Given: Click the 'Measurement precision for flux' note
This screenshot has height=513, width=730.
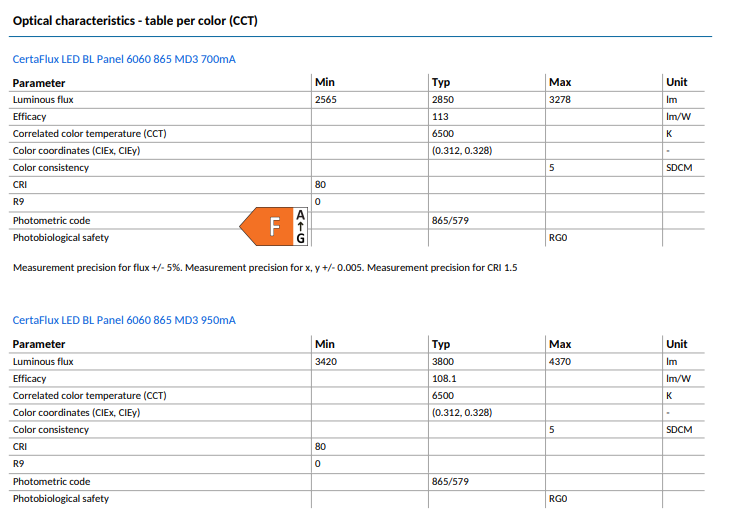Looking at the screenshot, I should coord(265,268).
